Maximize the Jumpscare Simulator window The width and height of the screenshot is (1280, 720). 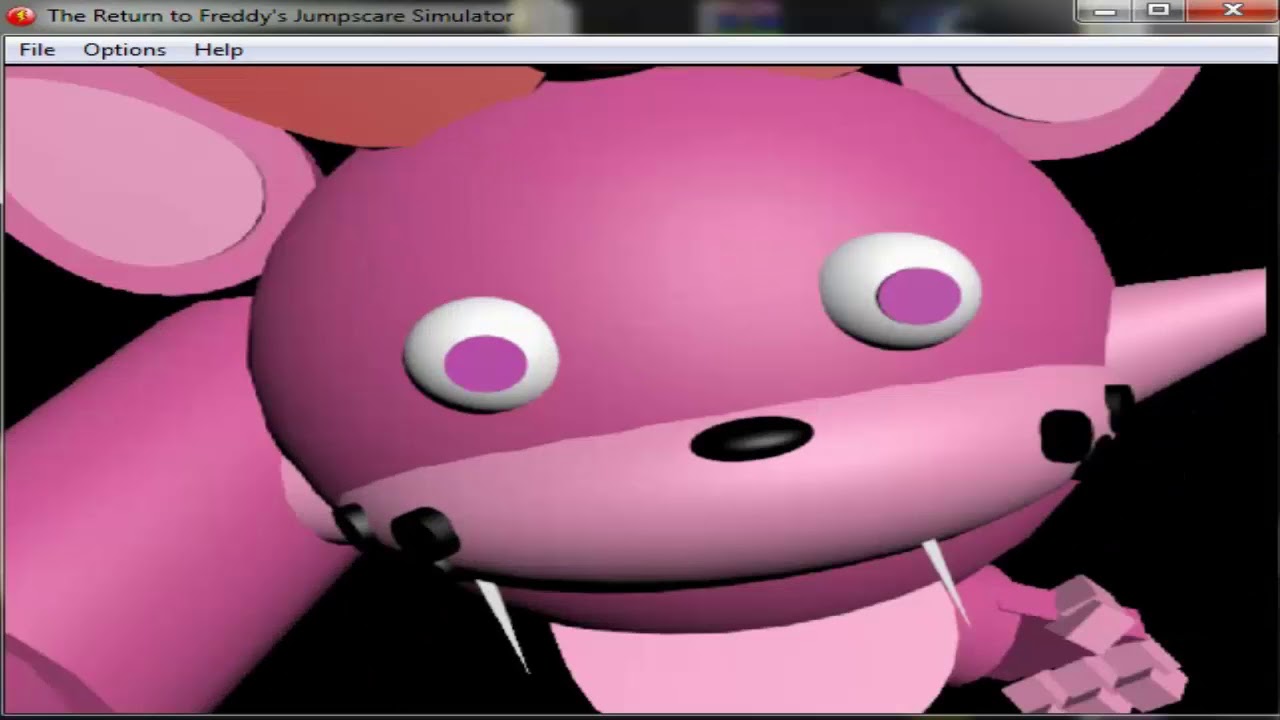[x=1159, y=11]
